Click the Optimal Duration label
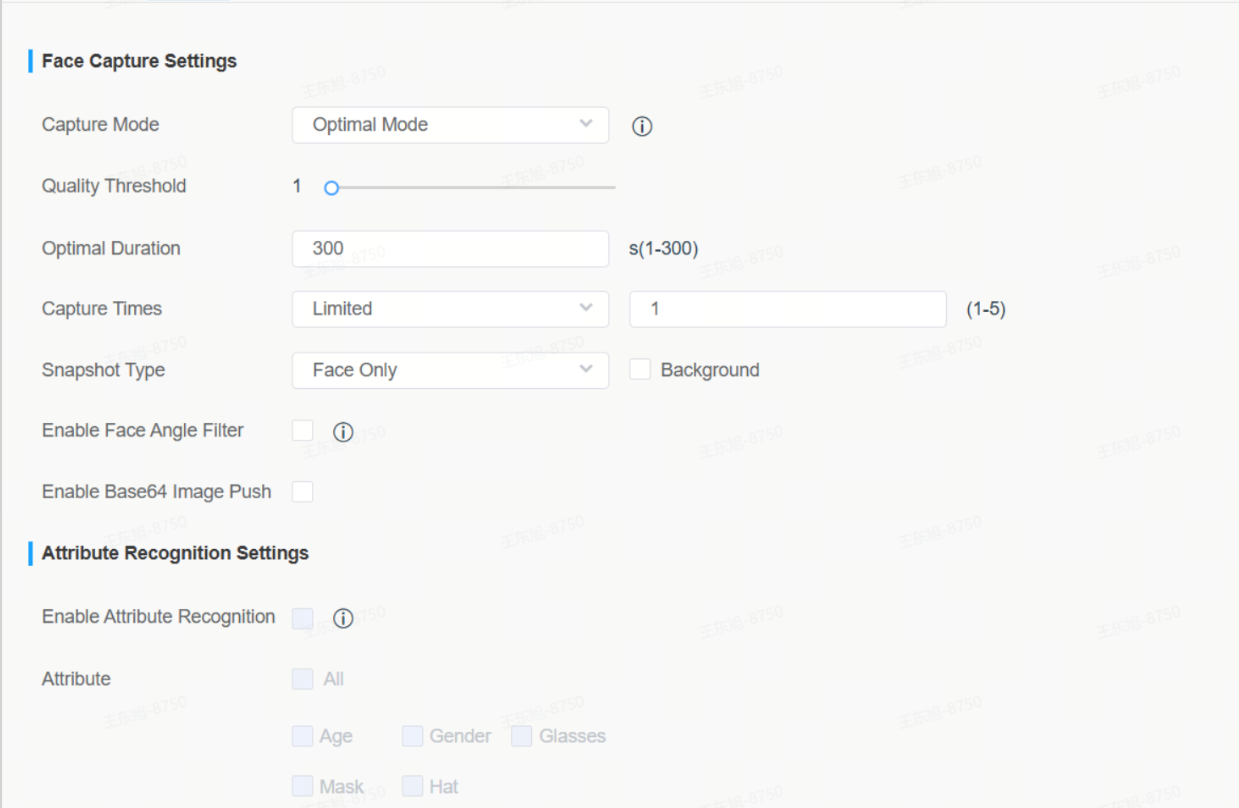The height and width of the screenshot is (808, 1239). pyautogui.click(x=111, y=249)
